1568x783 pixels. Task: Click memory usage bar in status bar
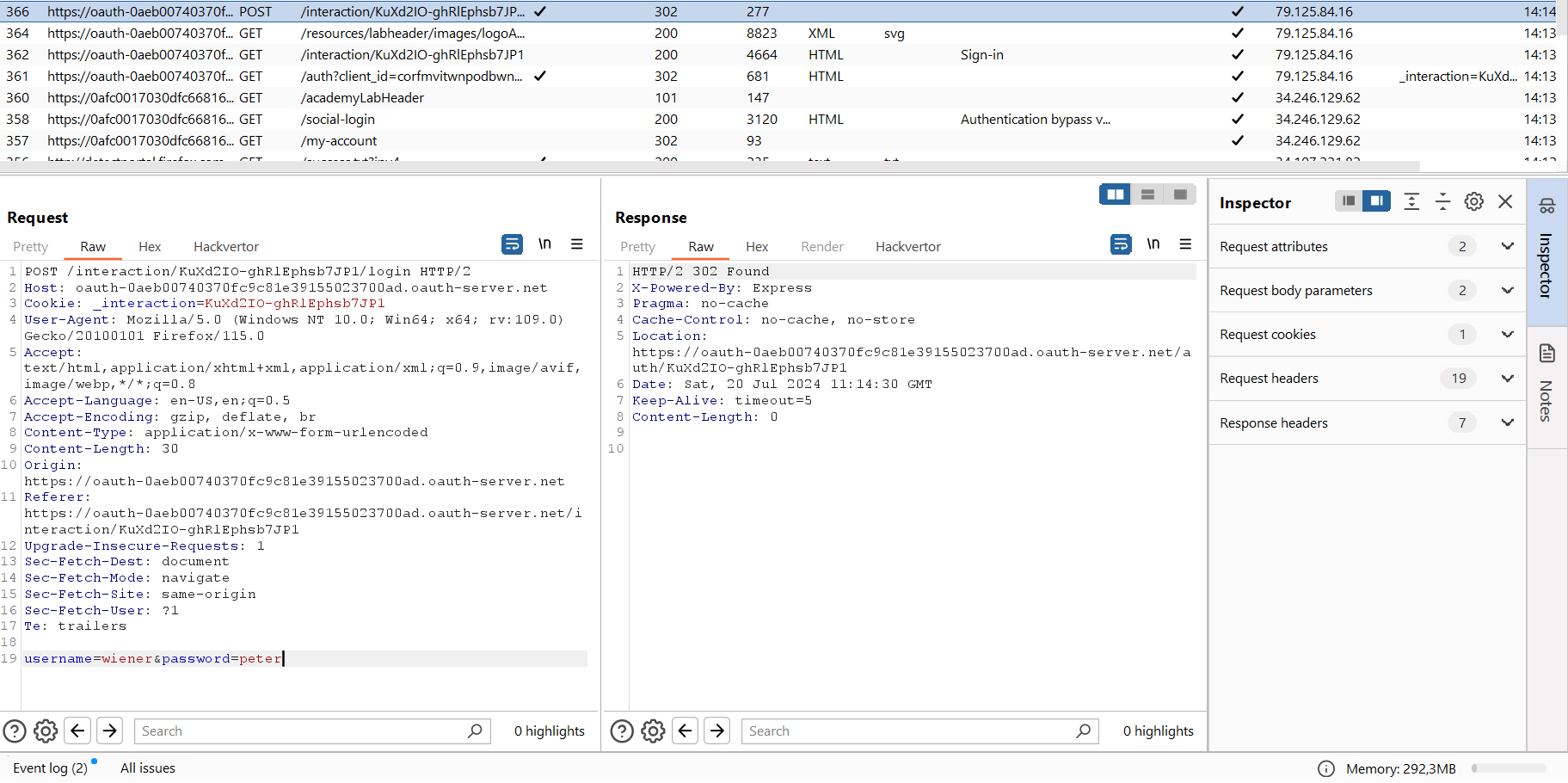click(x=1509, y=768)
